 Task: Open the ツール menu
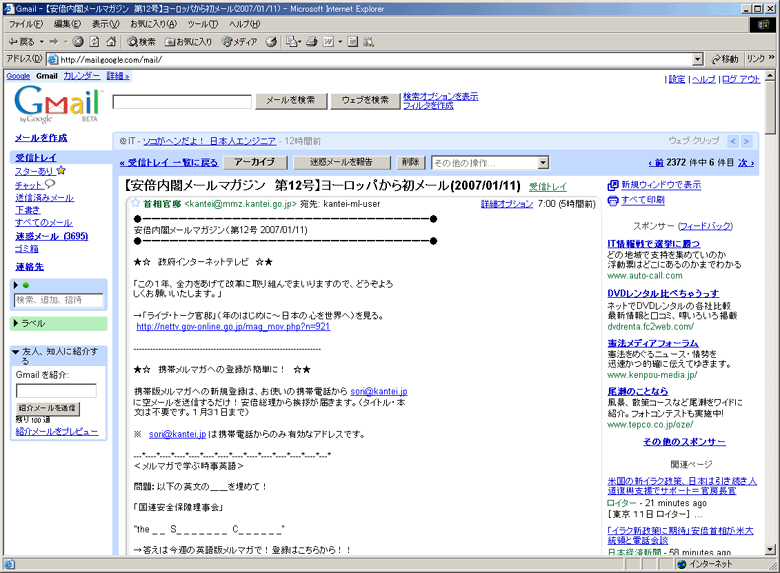coord(203,24)
